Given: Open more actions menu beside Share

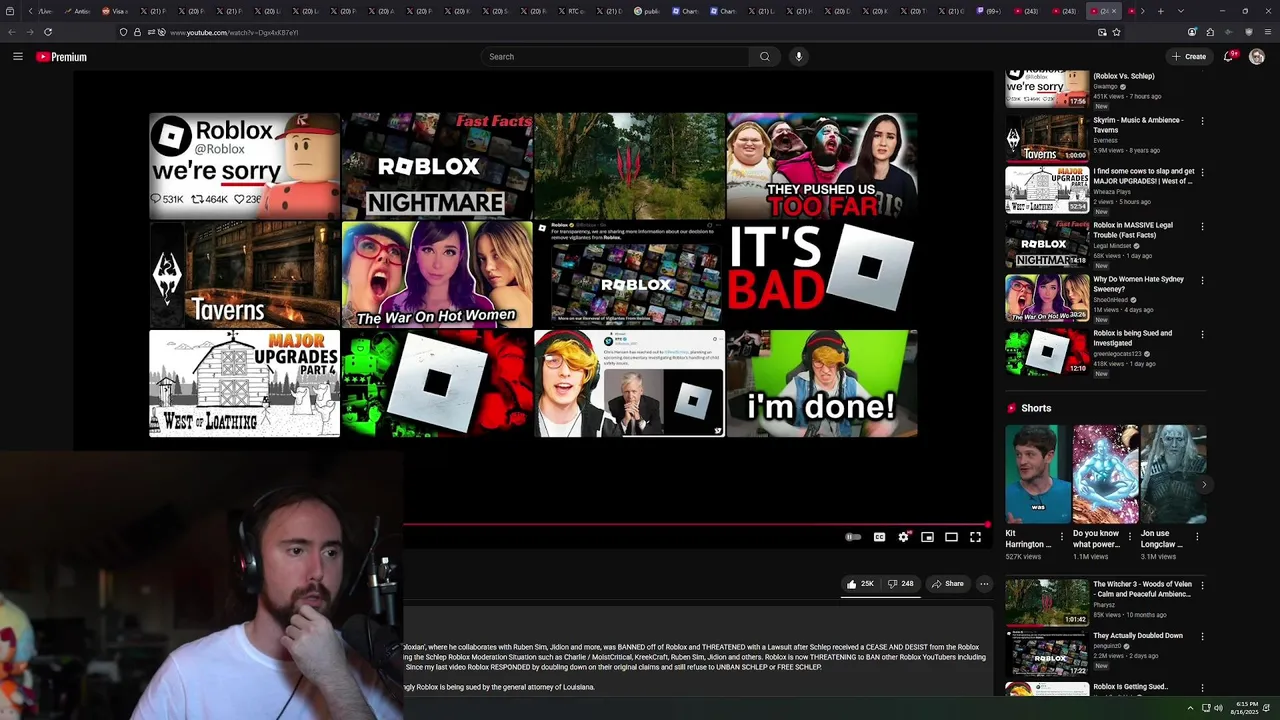Looking at the screenshot, I should pyautogui.click(x=984, y=584).
